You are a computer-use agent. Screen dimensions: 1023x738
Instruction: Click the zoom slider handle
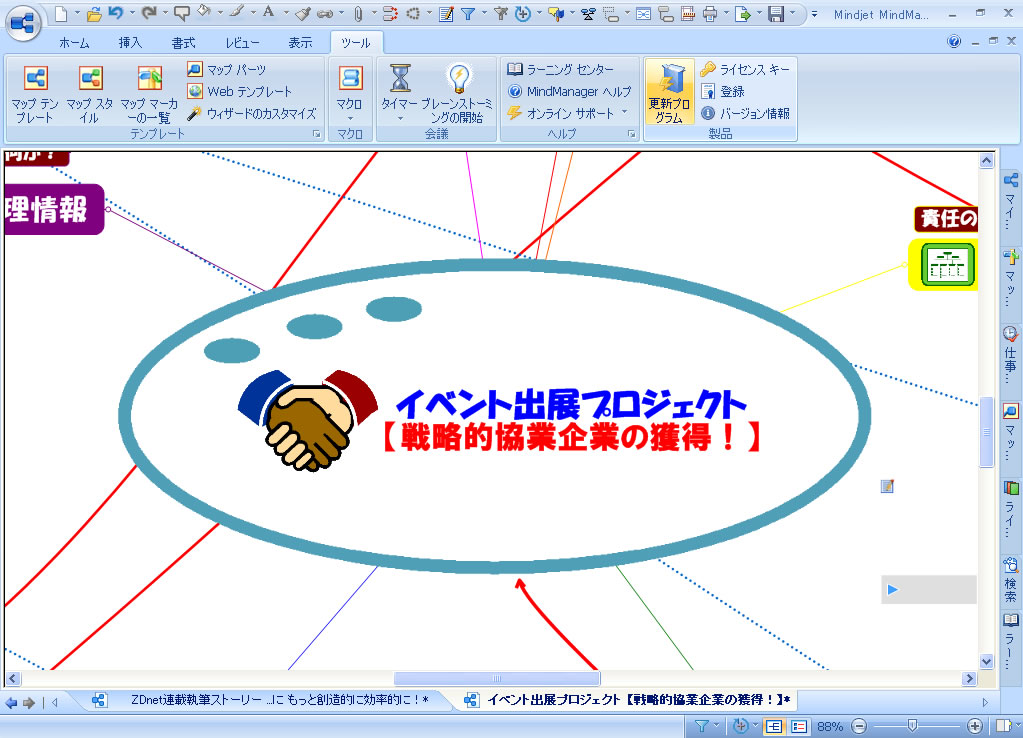913,726
